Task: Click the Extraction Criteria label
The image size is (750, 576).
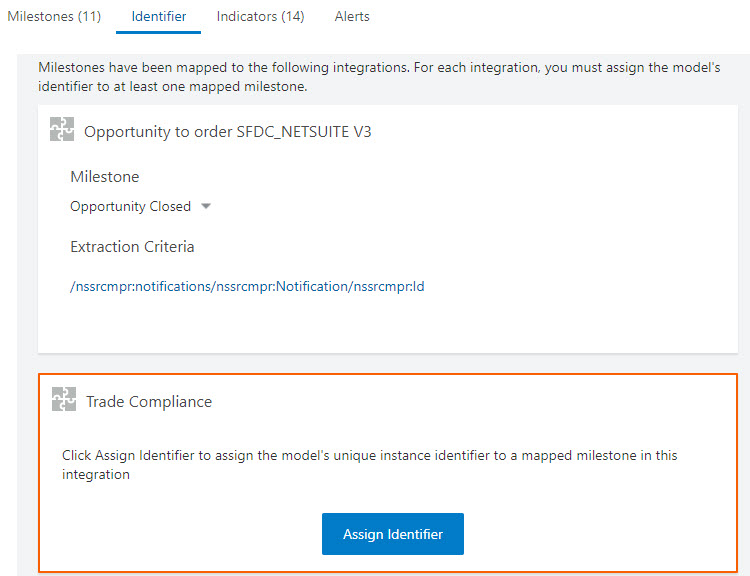Action: [x=132, y=247]
